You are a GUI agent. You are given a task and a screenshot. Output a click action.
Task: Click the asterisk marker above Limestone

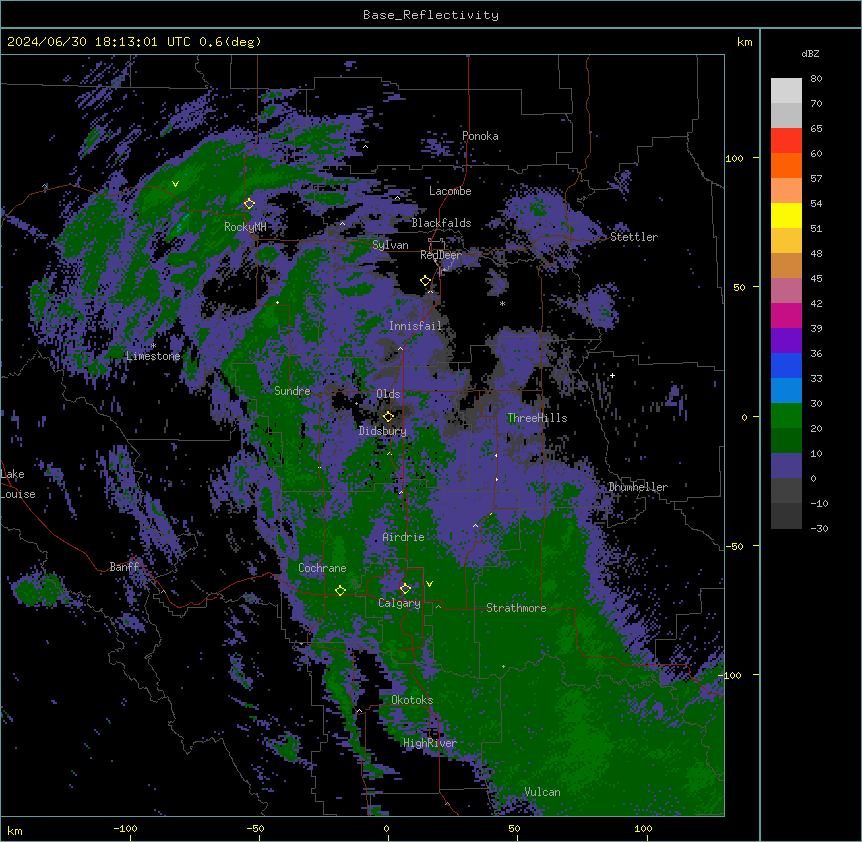coord(154,346)
